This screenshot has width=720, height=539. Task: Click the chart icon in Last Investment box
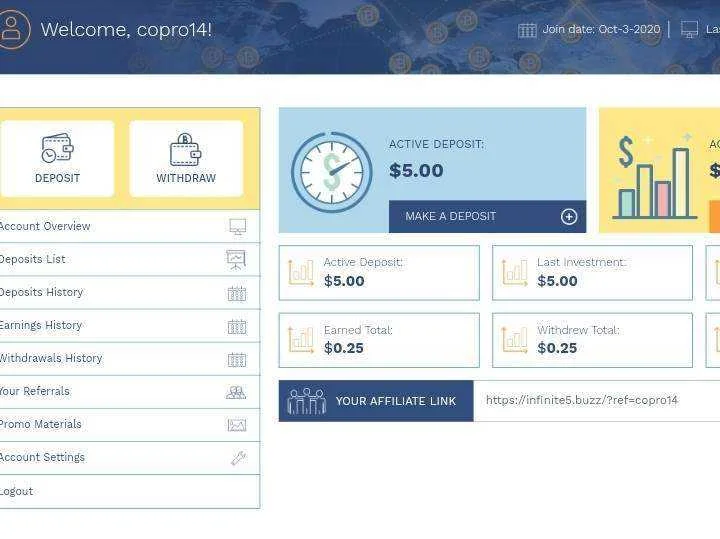point(514,273)
